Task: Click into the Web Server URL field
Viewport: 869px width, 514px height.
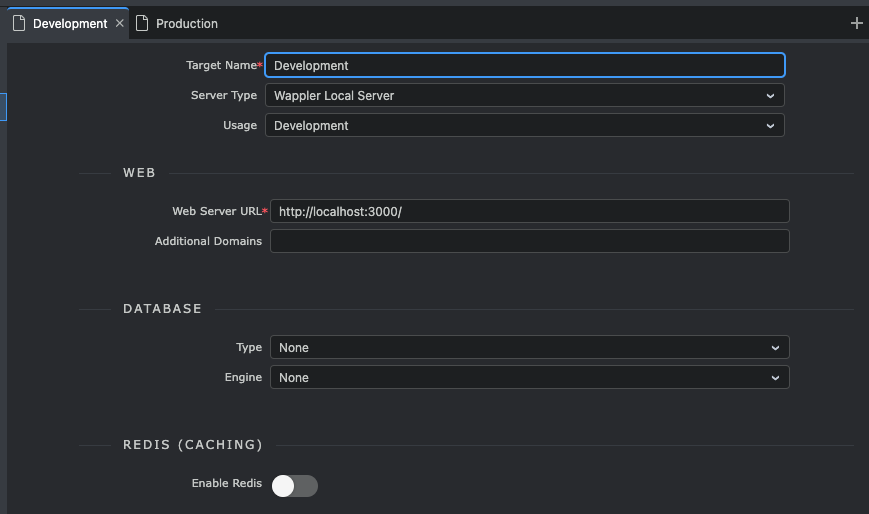Action: [x=529, y=211]
